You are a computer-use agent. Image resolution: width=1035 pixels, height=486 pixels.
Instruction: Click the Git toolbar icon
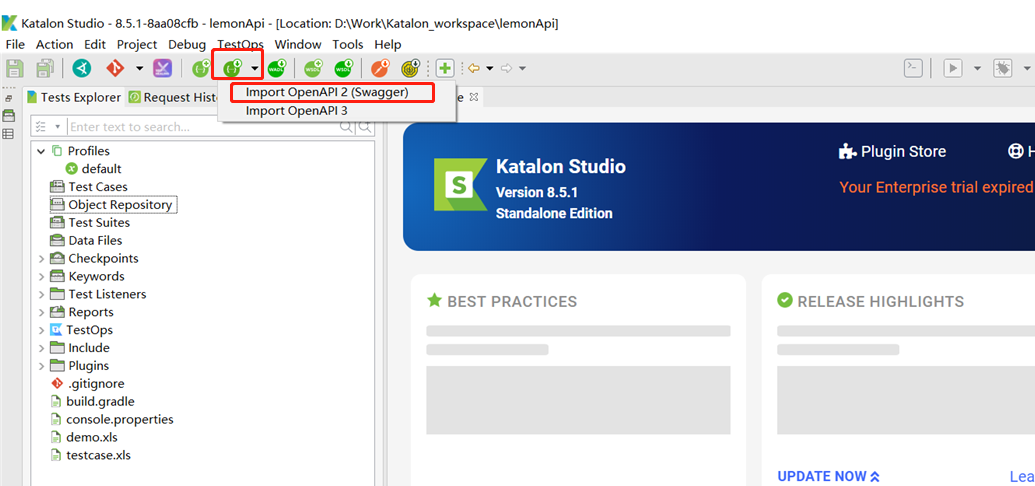[115, 68]
